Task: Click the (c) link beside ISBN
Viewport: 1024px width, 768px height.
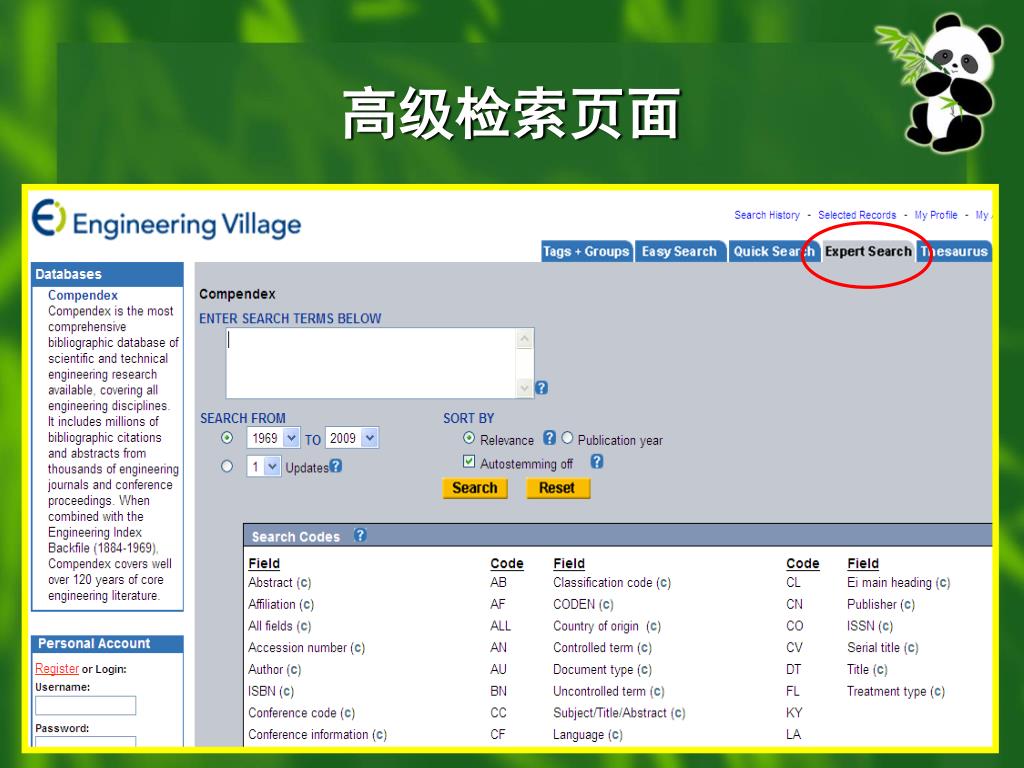Action: click(286, 691)
